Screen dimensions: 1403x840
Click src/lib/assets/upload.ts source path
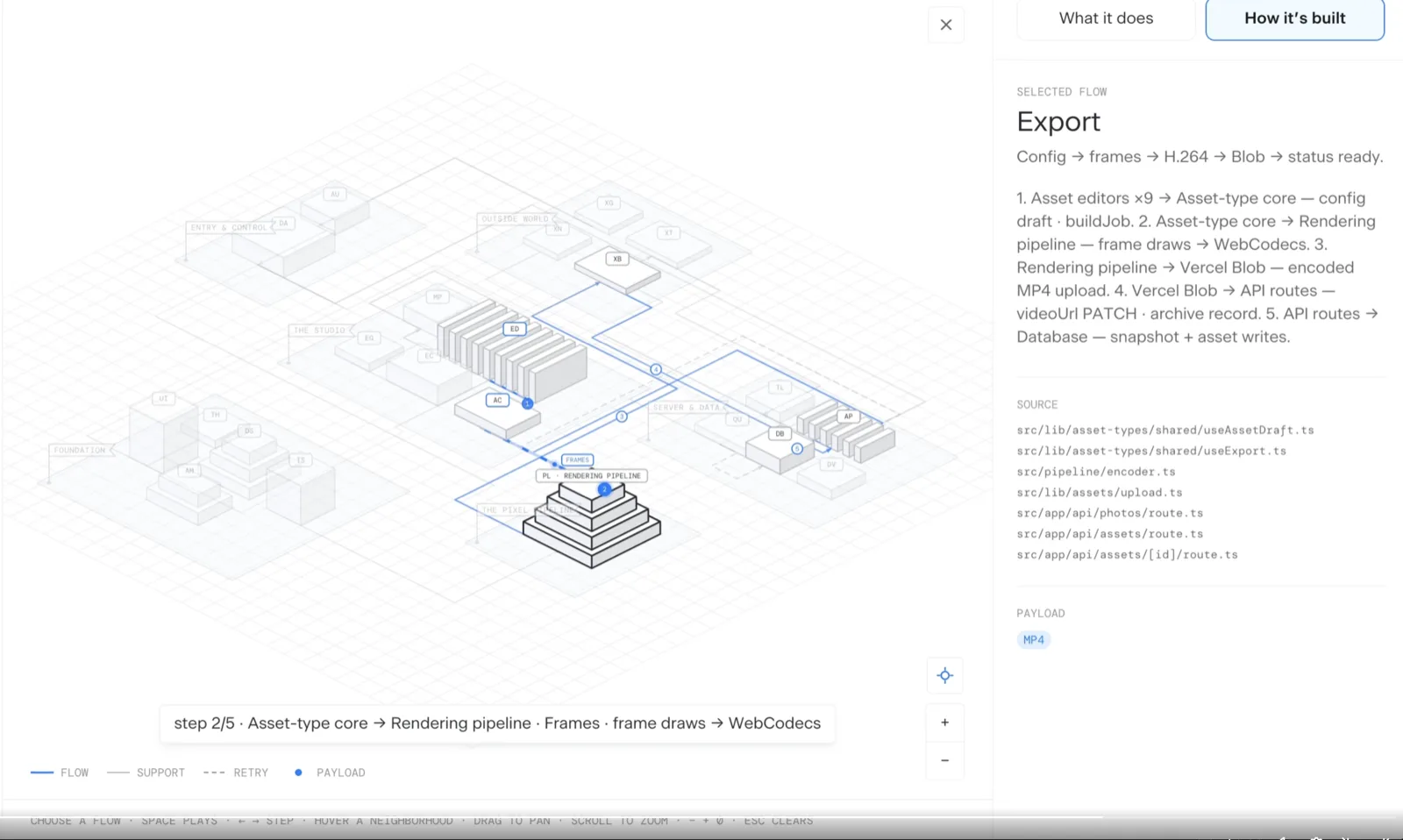click(x=1100, y=493)
